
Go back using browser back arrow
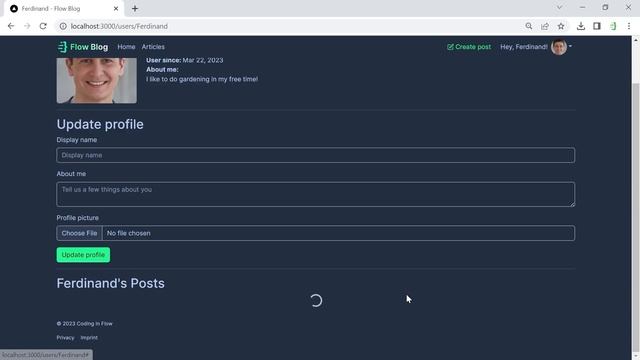pyautogui.click(x=11, y=26)
